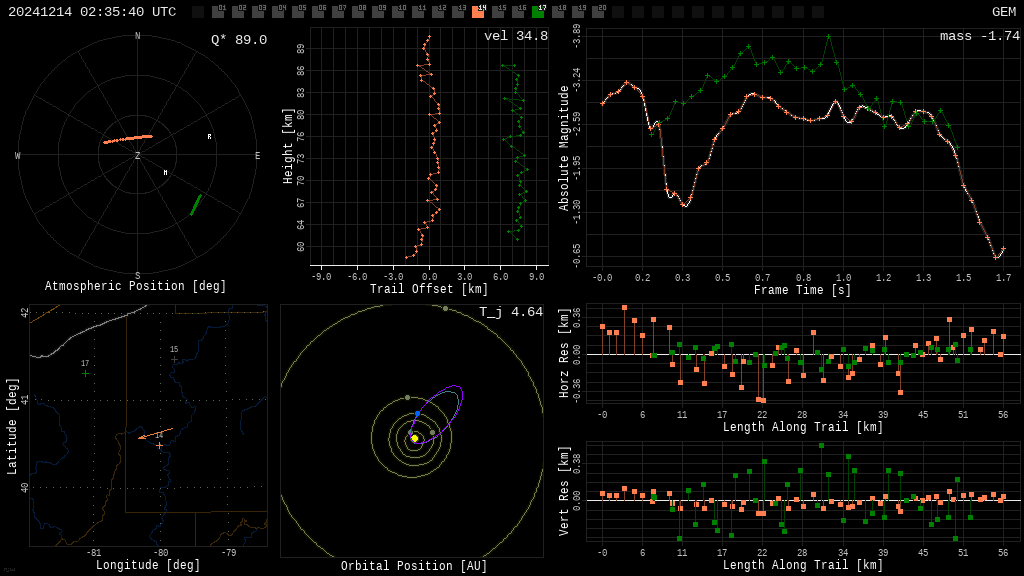Click the R marker in polar plot
This screenshot has width=1024, height=576.
click(x=209, y=137)
